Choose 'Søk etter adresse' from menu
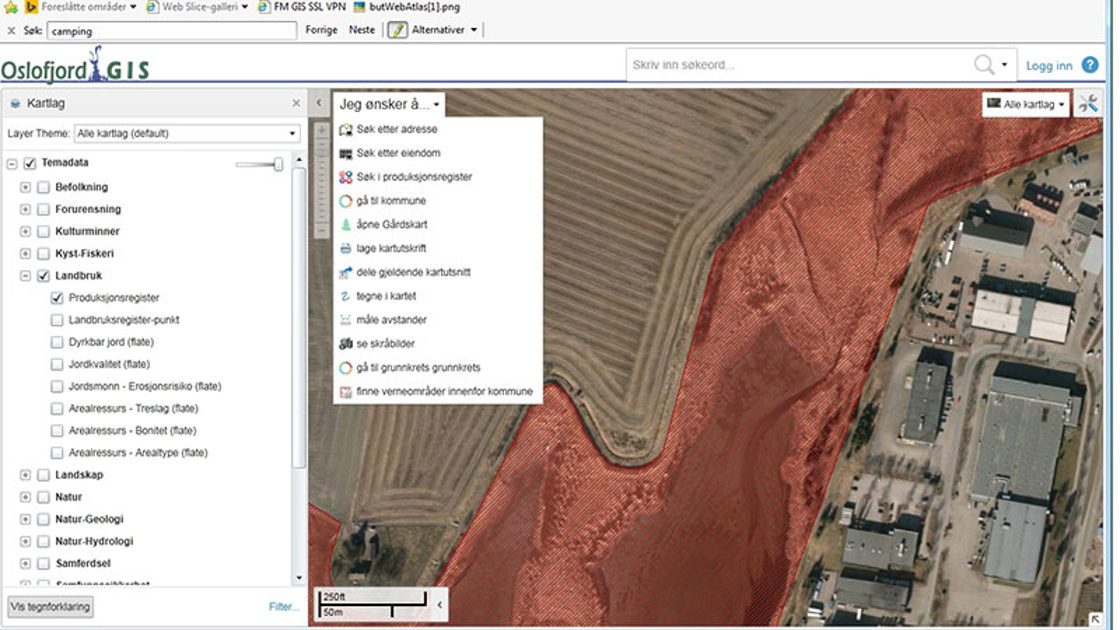 [x=396, y=129]
